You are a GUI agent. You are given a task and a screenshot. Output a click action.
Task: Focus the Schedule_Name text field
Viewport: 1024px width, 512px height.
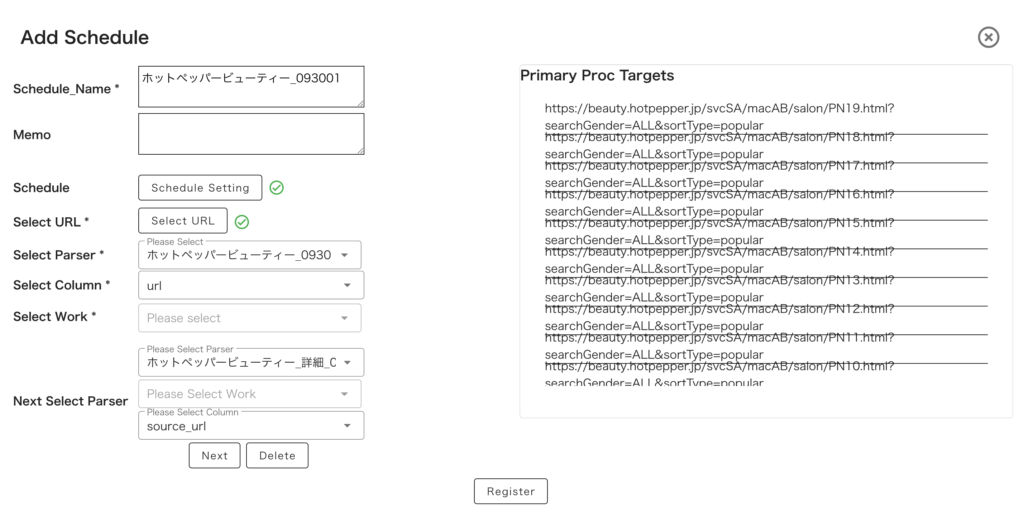[251, 86]
